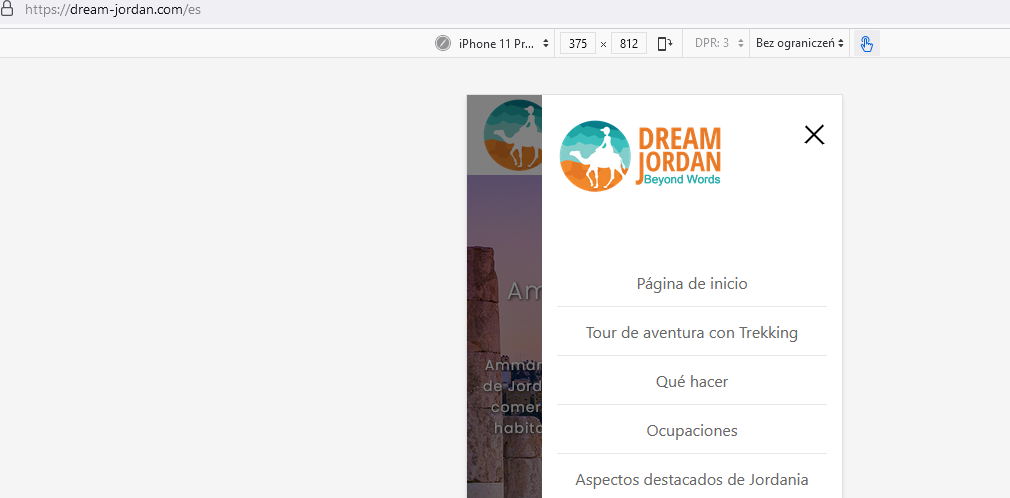Click the viewport height field 812

pos(629,44)
